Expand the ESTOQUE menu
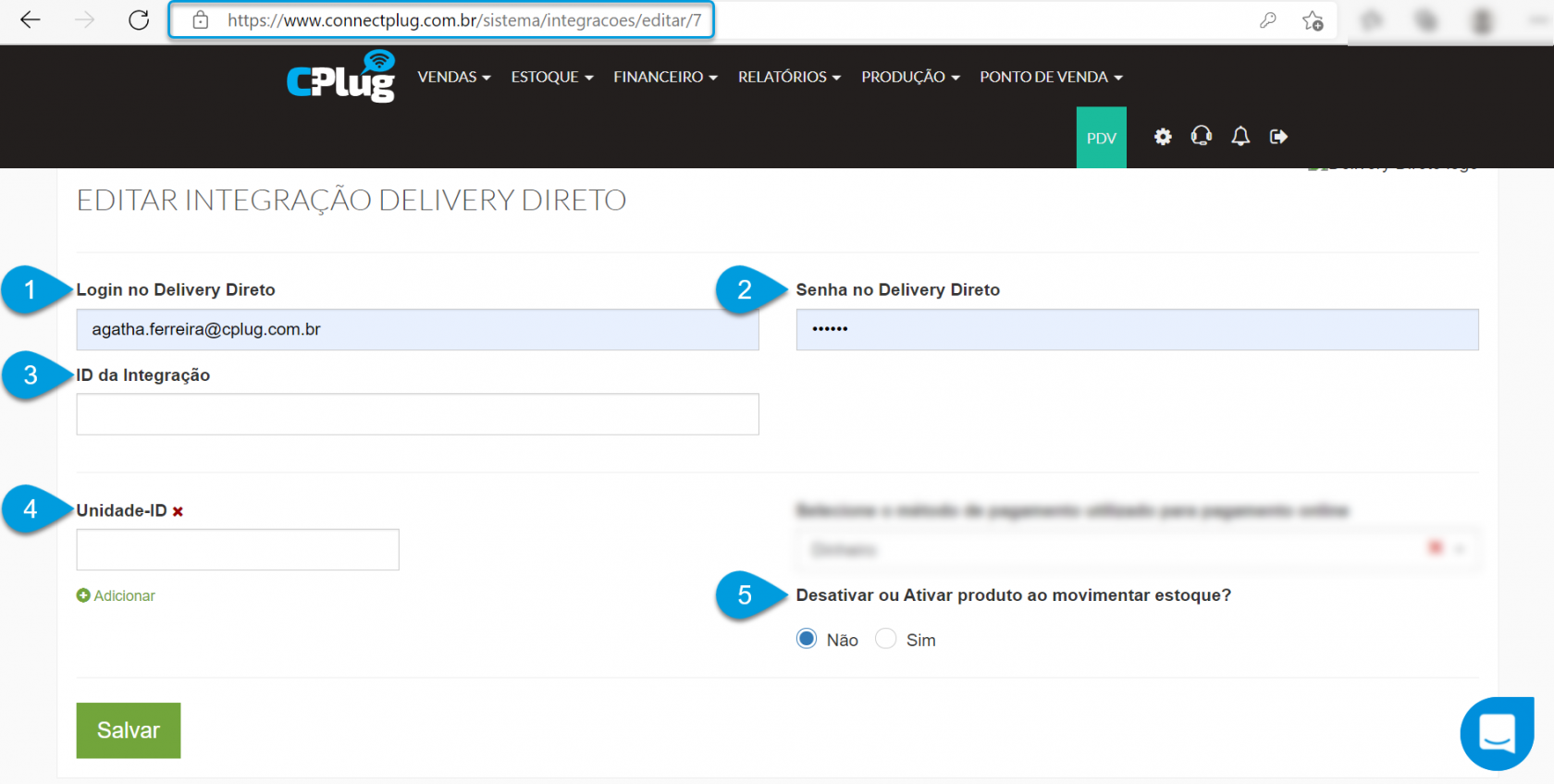This screenshot has height=784, width=1554. click(552, 77)
